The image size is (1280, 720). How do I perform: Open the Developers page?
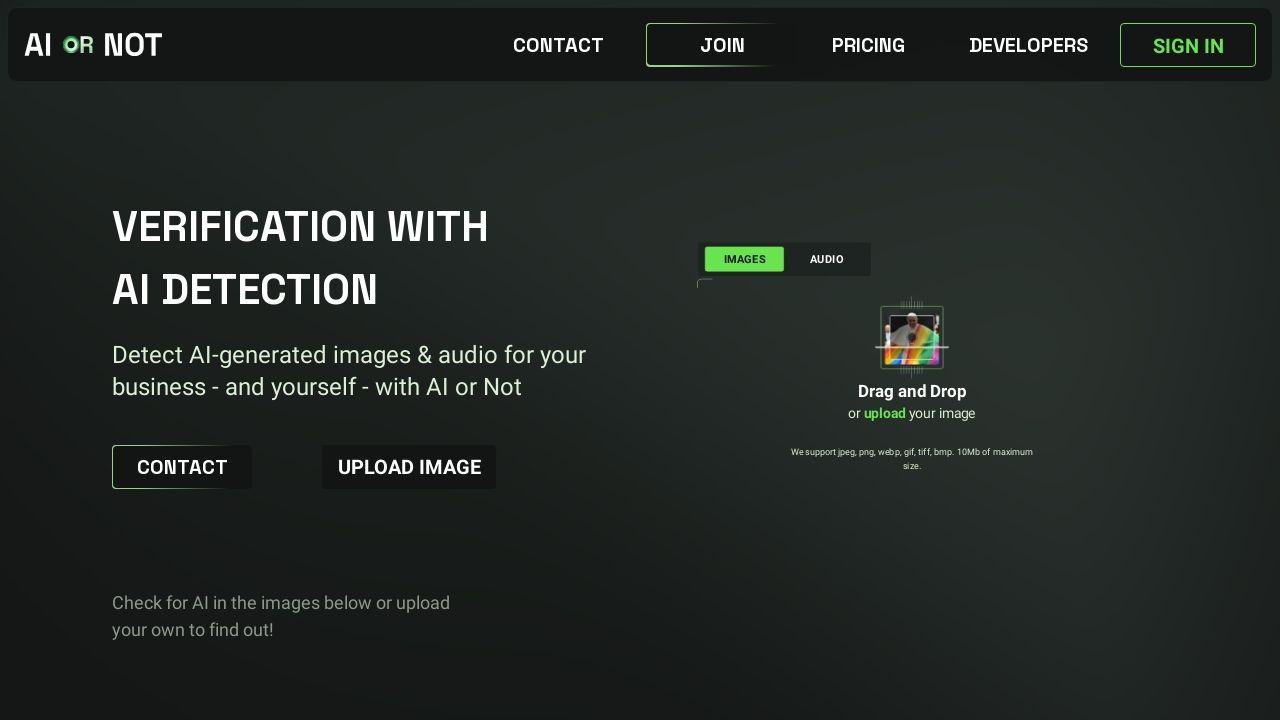[x=1028, y=45]
